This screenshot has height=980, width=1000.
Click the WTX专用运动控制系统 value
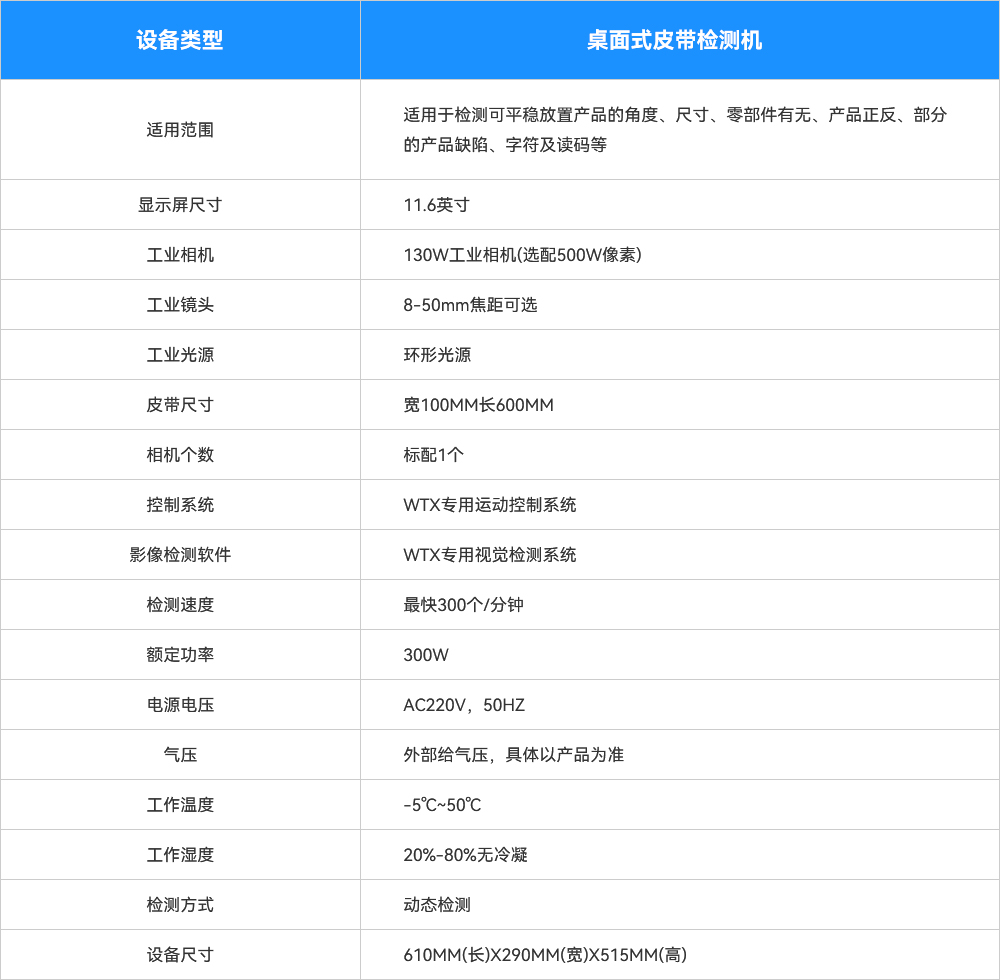click(490, 505)
